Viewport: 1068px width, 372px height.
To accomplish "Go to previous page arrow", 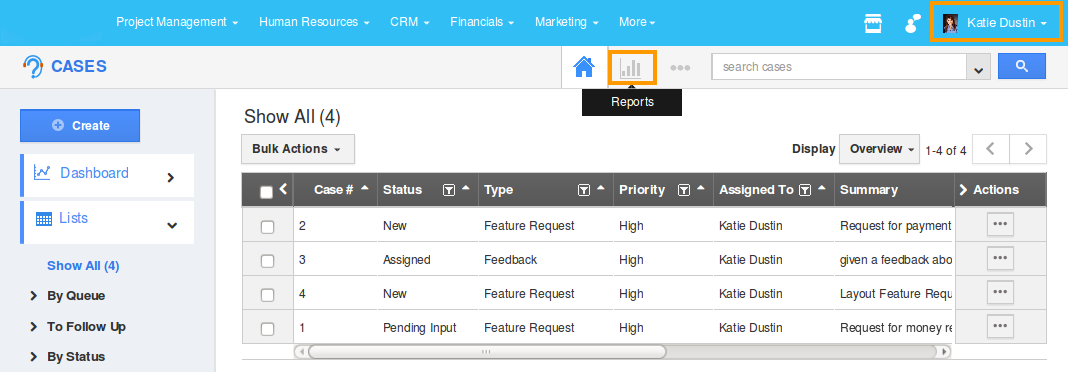I will pyautogui.click(x=990, y=149).
